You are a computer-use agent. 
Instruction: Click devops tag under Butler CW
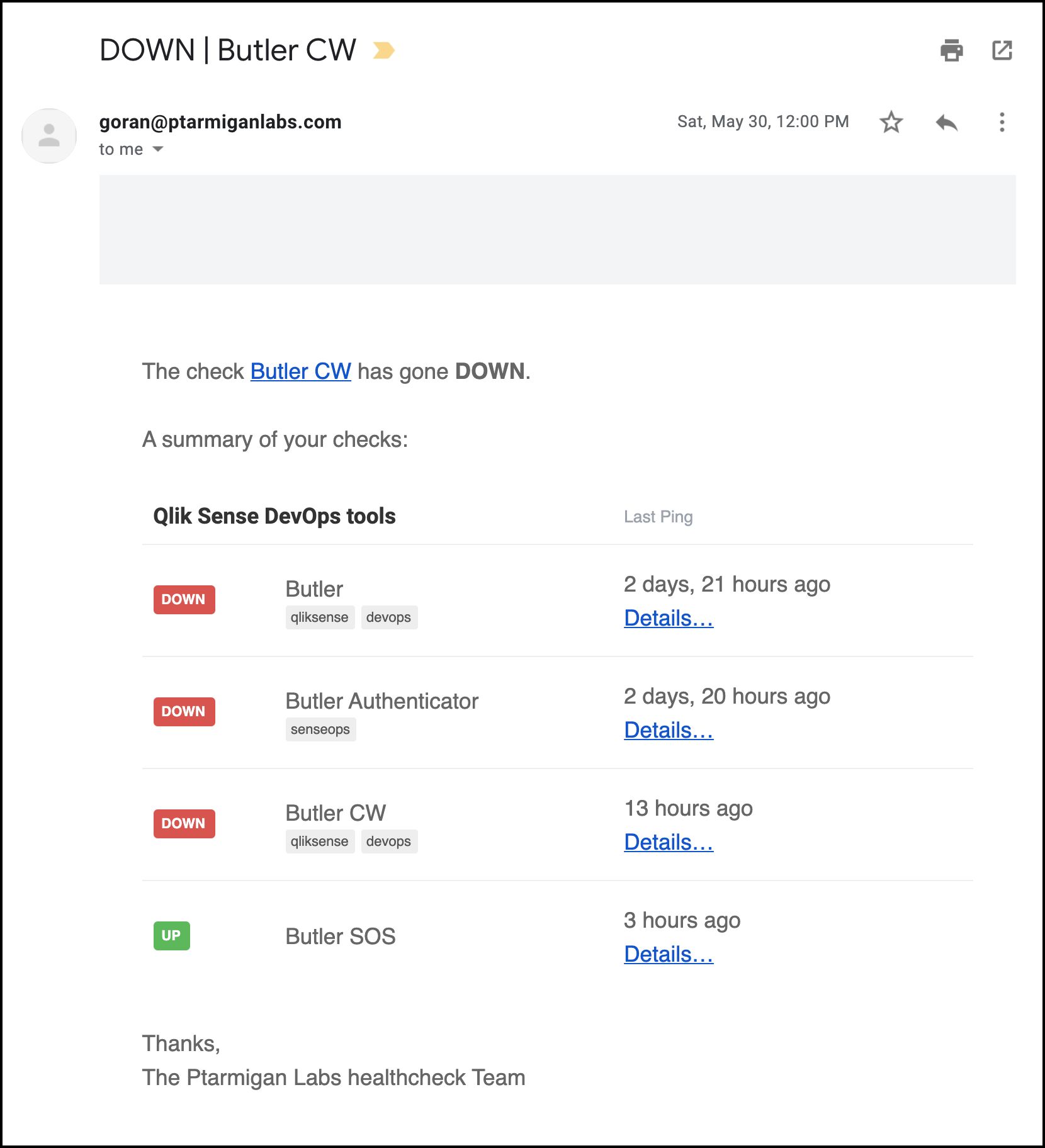point(389,841)
